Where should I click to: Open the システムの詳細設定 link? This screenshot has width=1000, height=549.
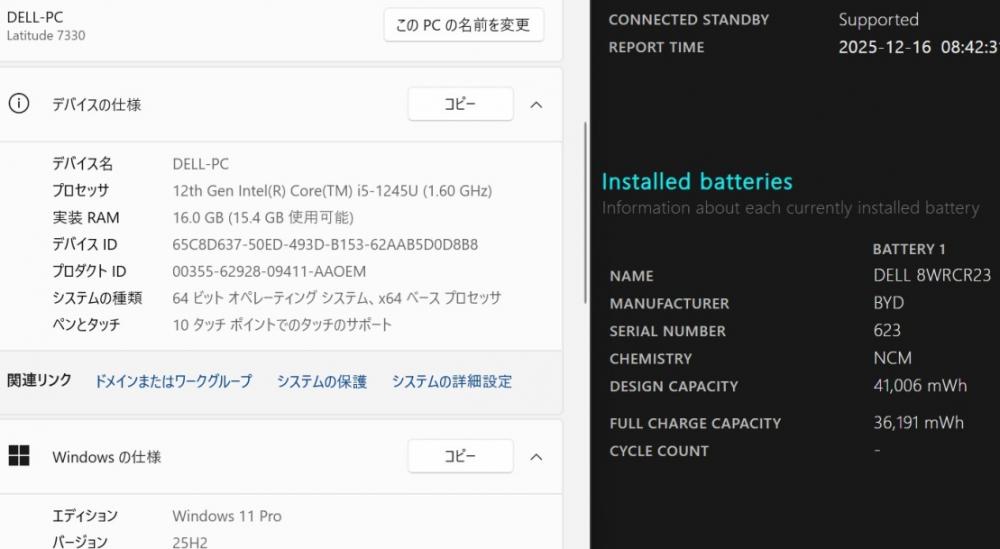click(452, 381)
